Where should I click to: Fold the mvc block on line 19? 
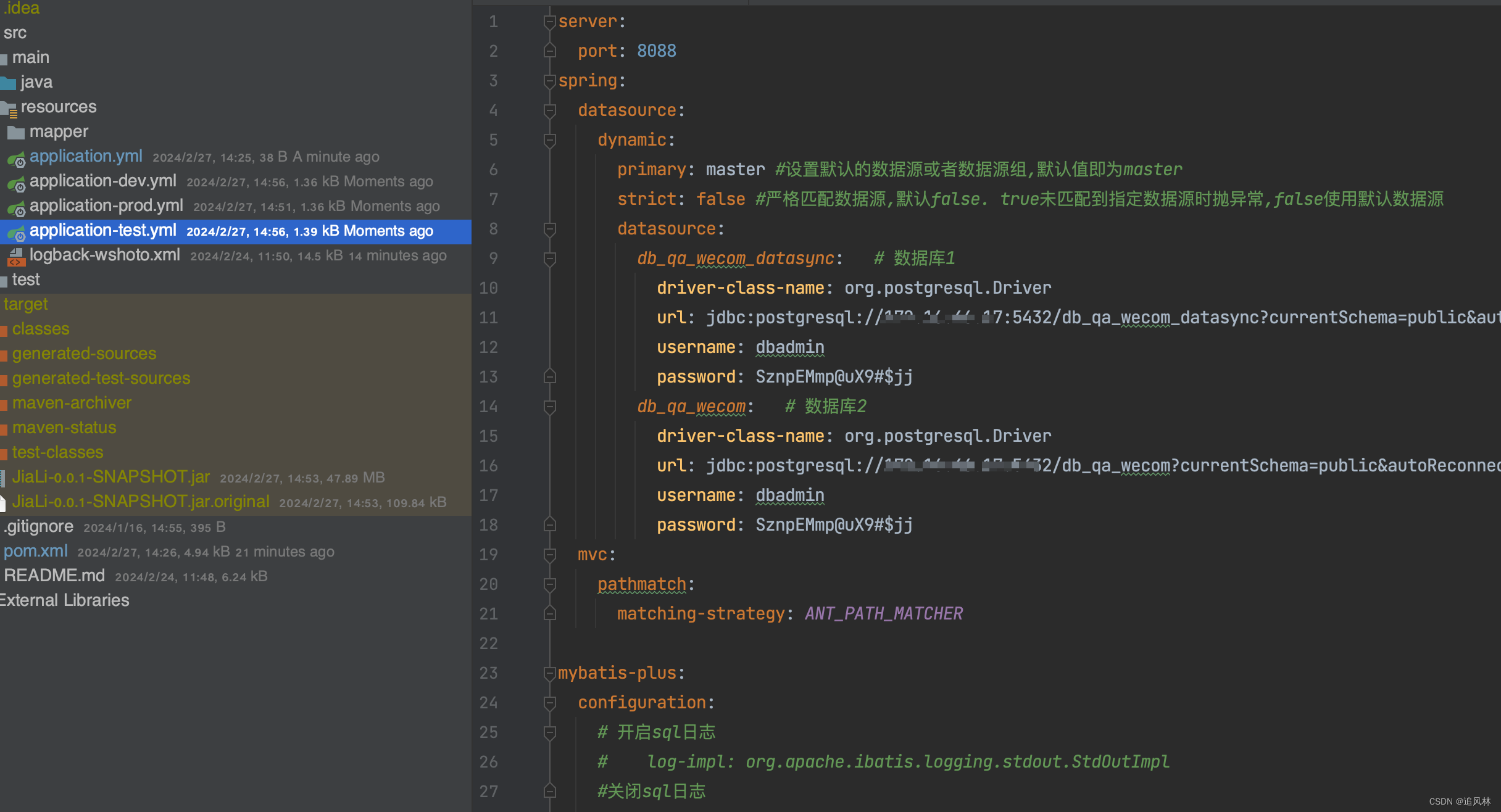click(x=549, y=555)
